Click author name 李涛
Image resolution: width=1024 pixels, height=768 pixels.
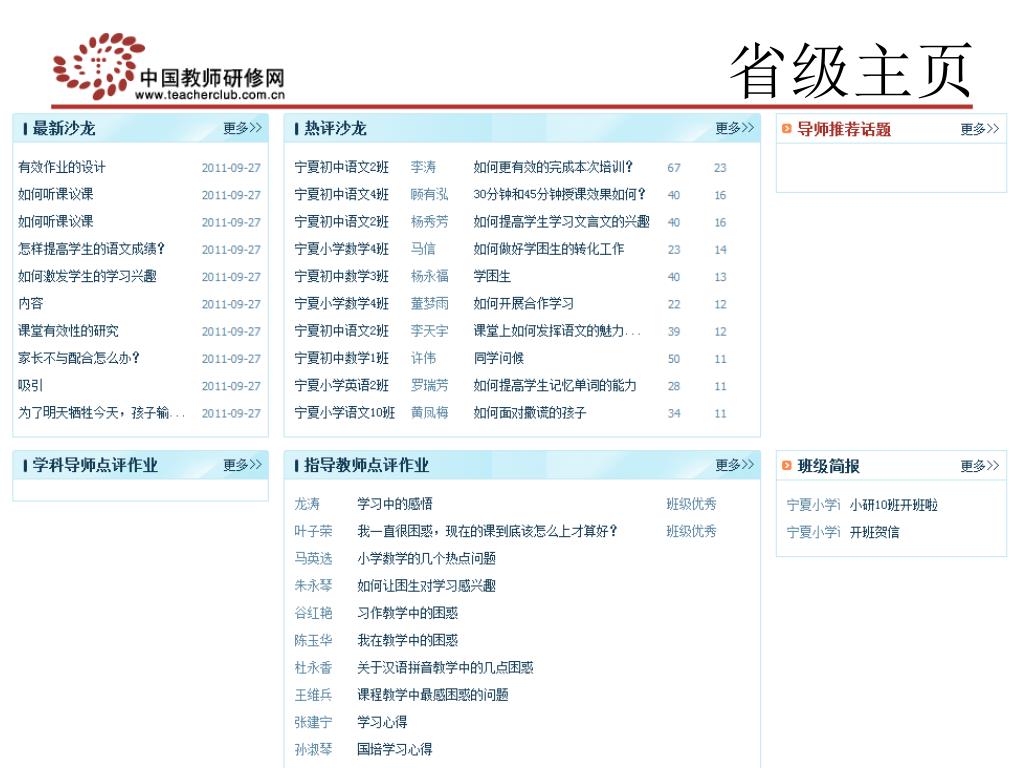click(x=423, y=167)
